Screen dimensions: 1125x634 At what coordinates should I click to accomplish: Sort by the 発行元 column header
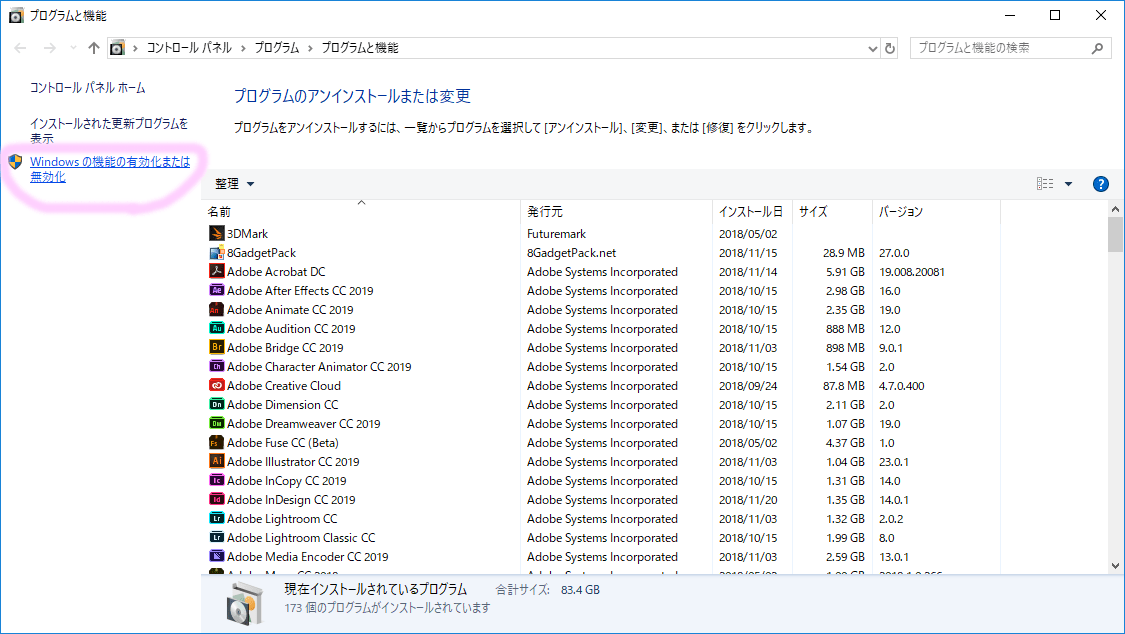pos(616,212)
